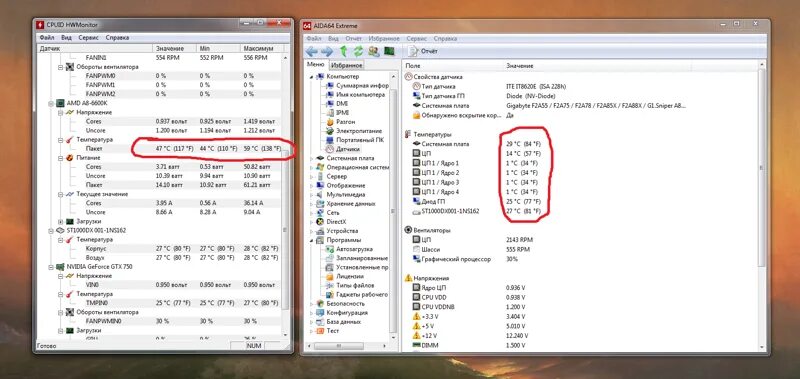The width and height of the screenshot is (800, 379).
Task: Click the people icon in AIDA64 toolbar
Action: 374,51
